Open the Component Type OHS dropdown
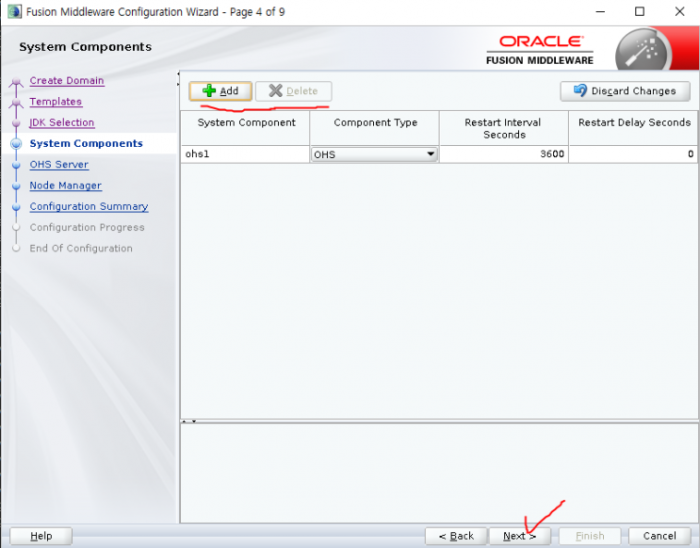 tap(374, 154)
